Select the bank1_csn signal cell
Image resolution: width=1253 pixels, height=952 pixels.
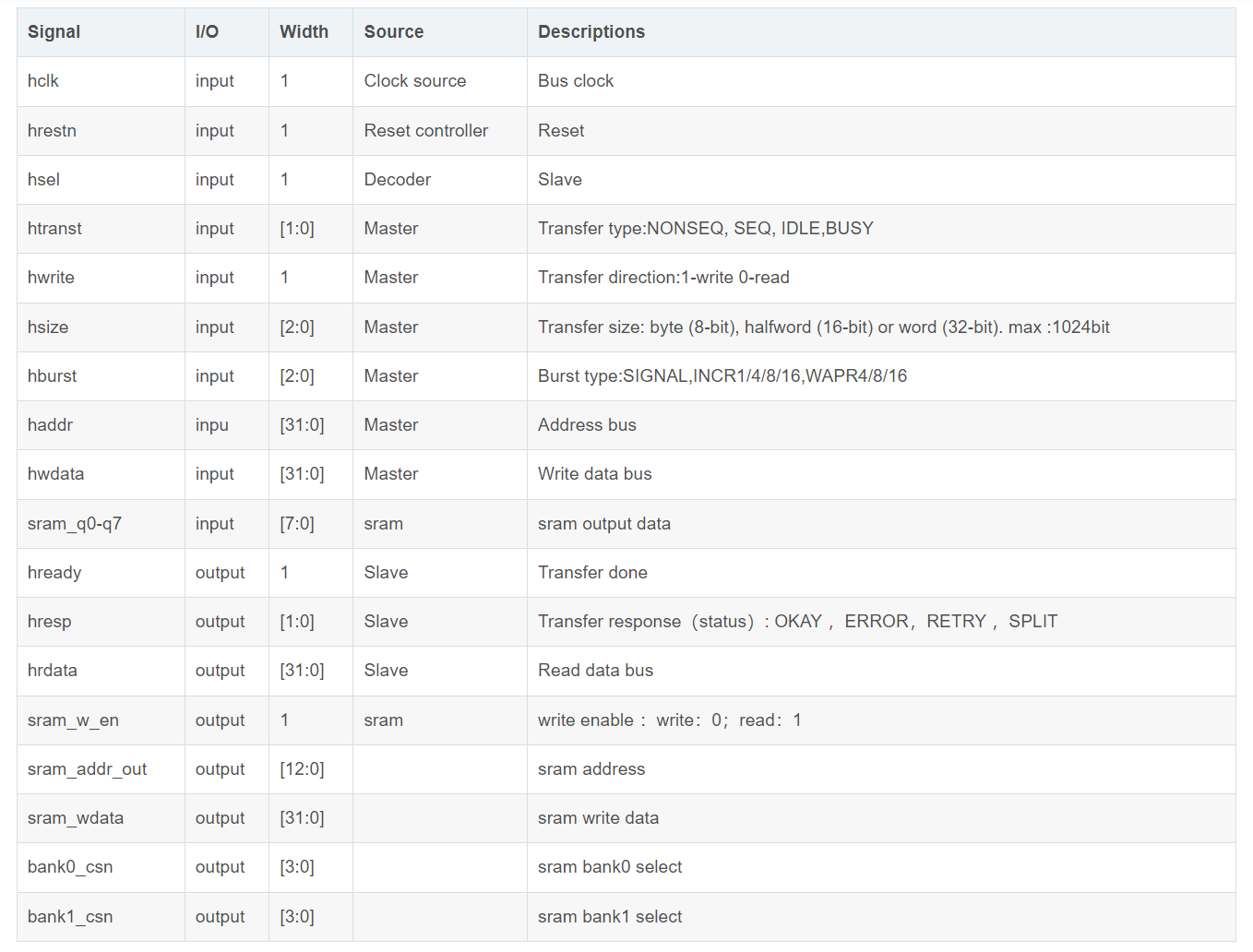pyautogui.click(x=70, y=917)
